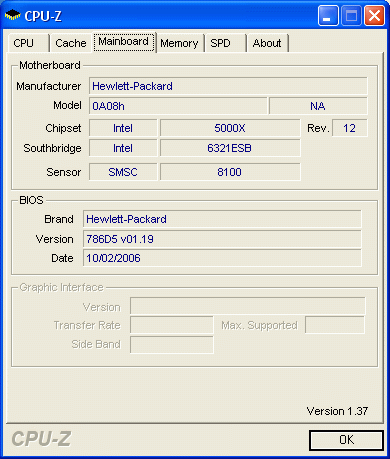Select the Mainboard tab

(124, 42)
